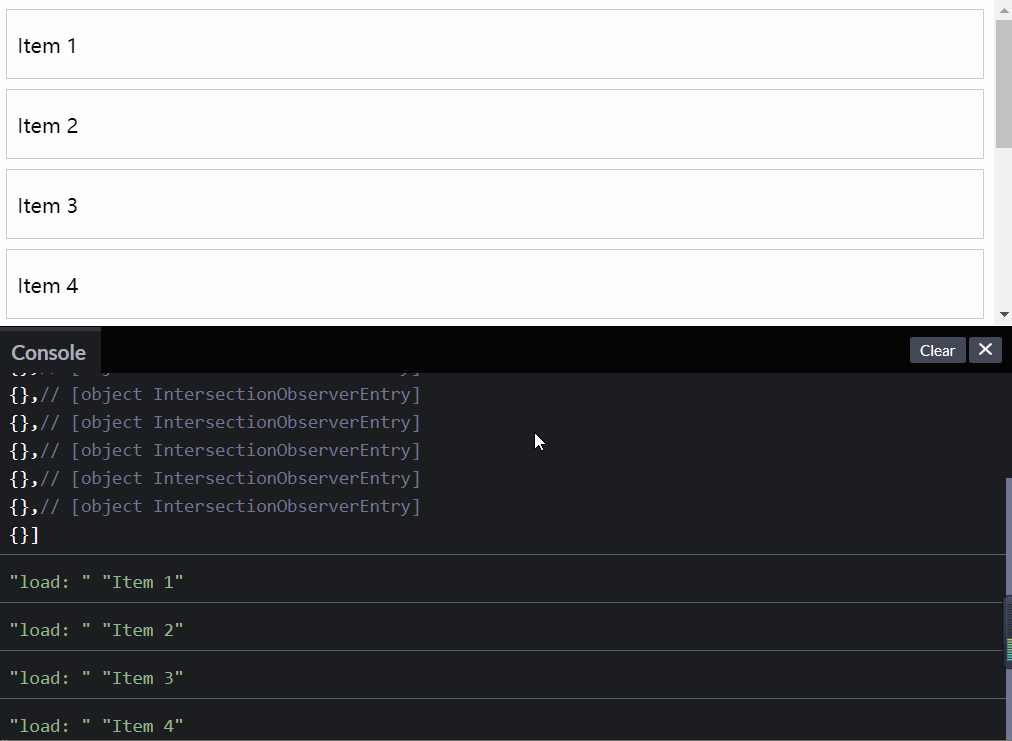The height and width of the screenshot is (741, 1012).
Task: Click the X icon to close the console
Action: (985, 350)
